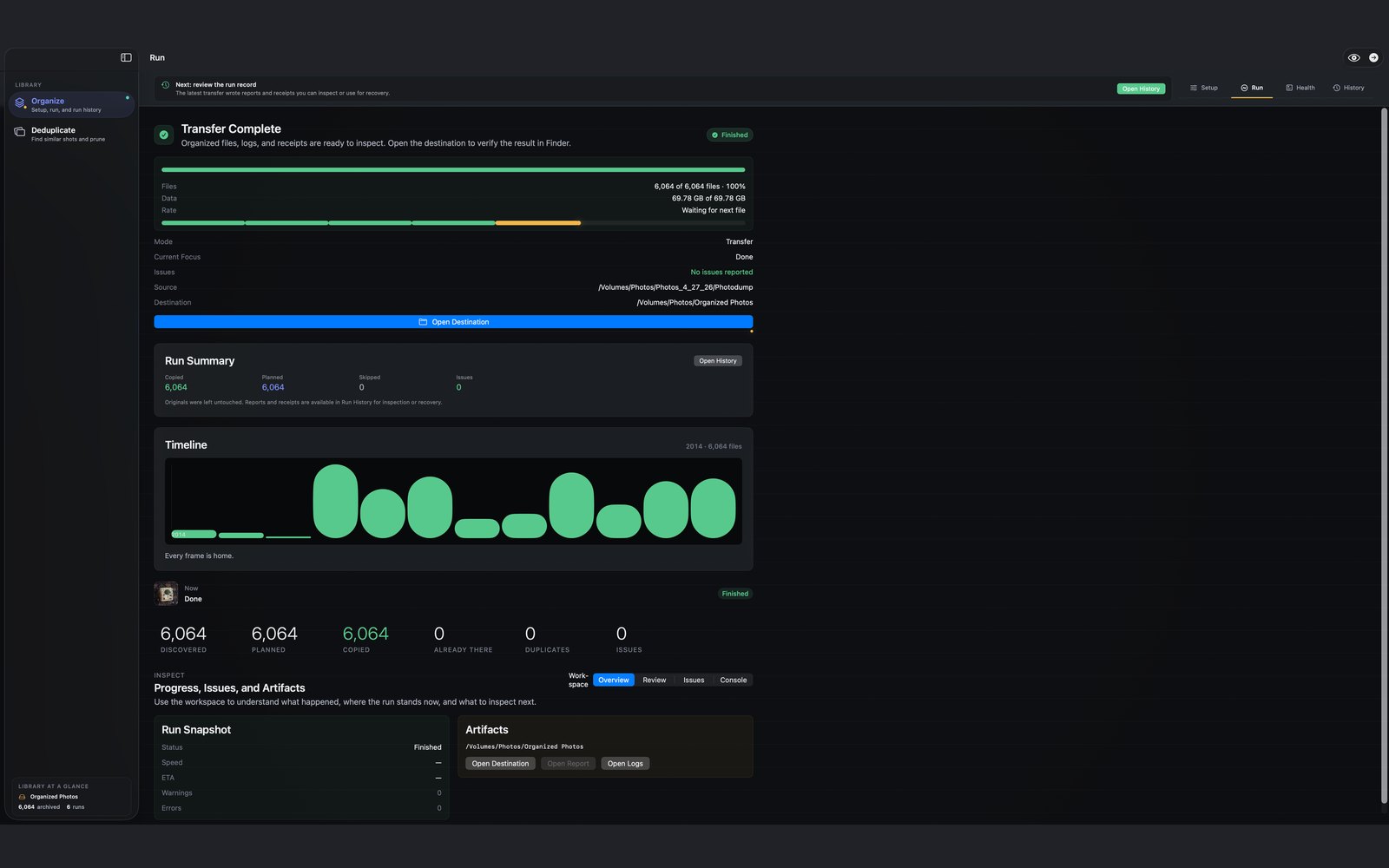Click the round arrow icon at top right
The height and width of the screenshot is (868, 1389).
[1373, 57]
